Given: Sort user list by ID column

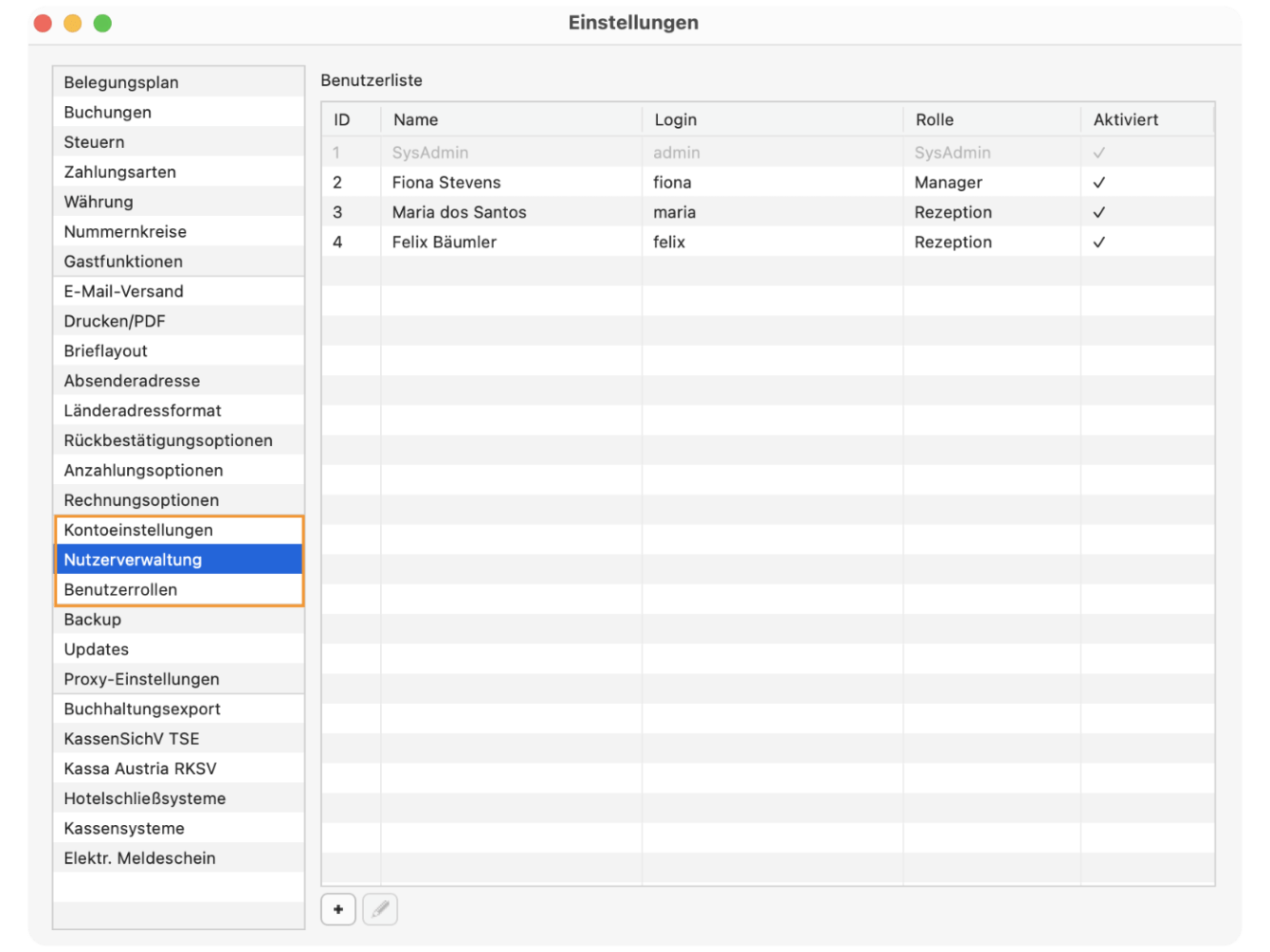Looking at the screenshot, I should coord(352,119).
